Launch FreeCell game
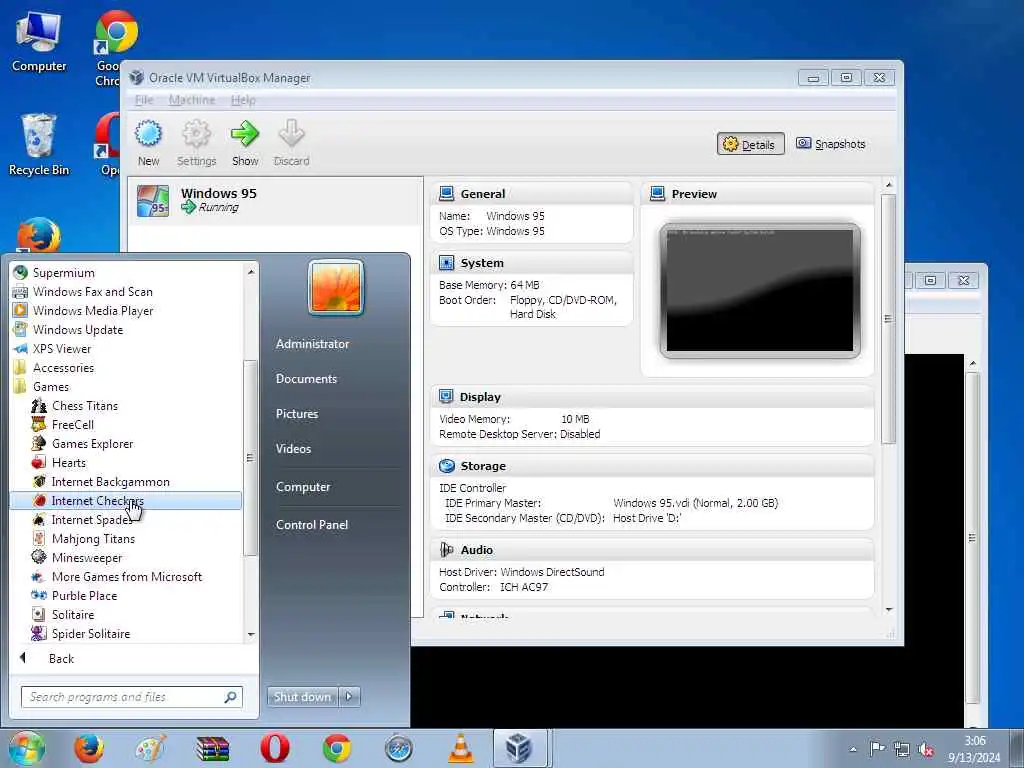This screenshot has width=1024, height=768. tap(127, 424)
